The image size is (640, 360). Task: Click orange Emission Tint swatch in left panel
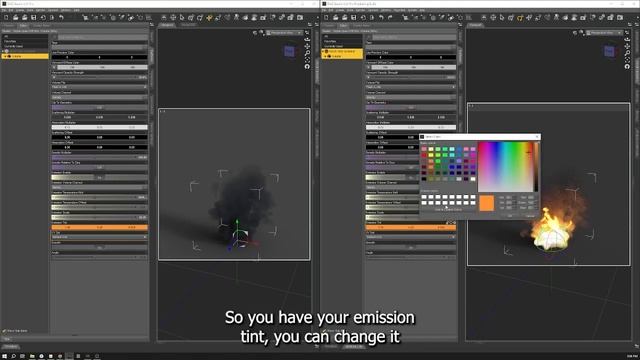(99, 227)
